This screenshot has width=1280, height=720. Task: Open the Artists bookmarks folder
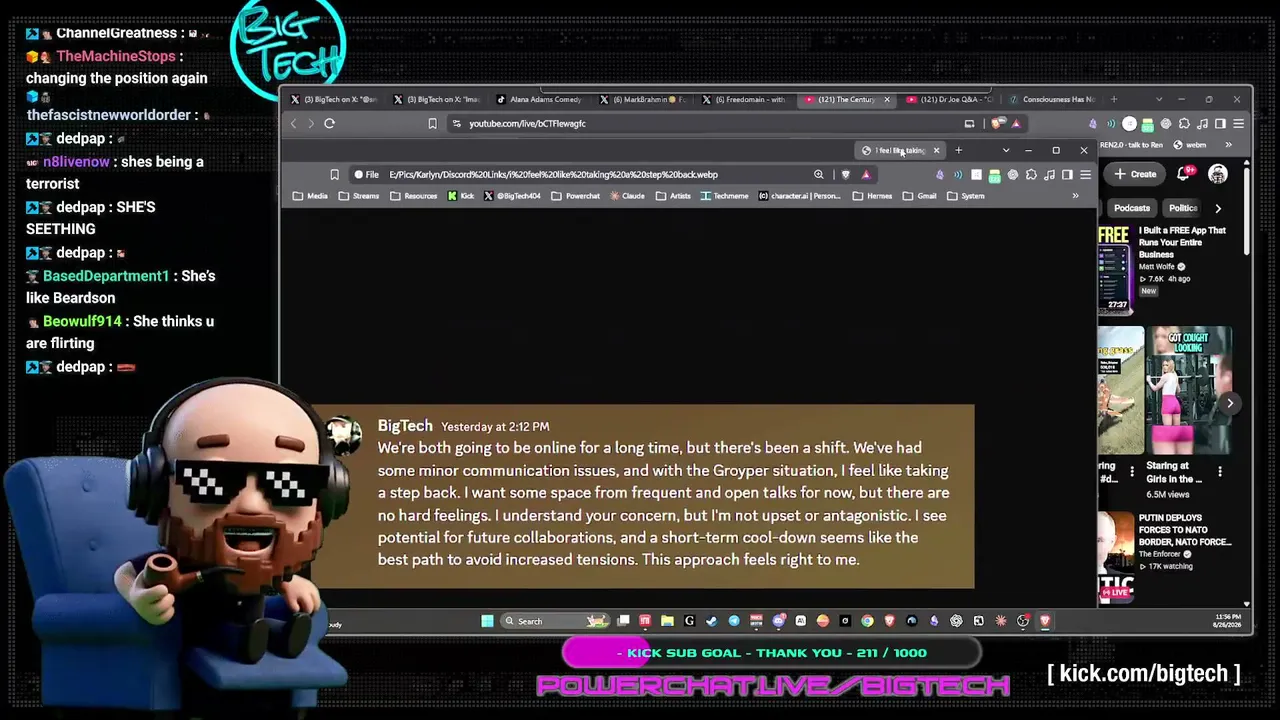pos(673,196)
